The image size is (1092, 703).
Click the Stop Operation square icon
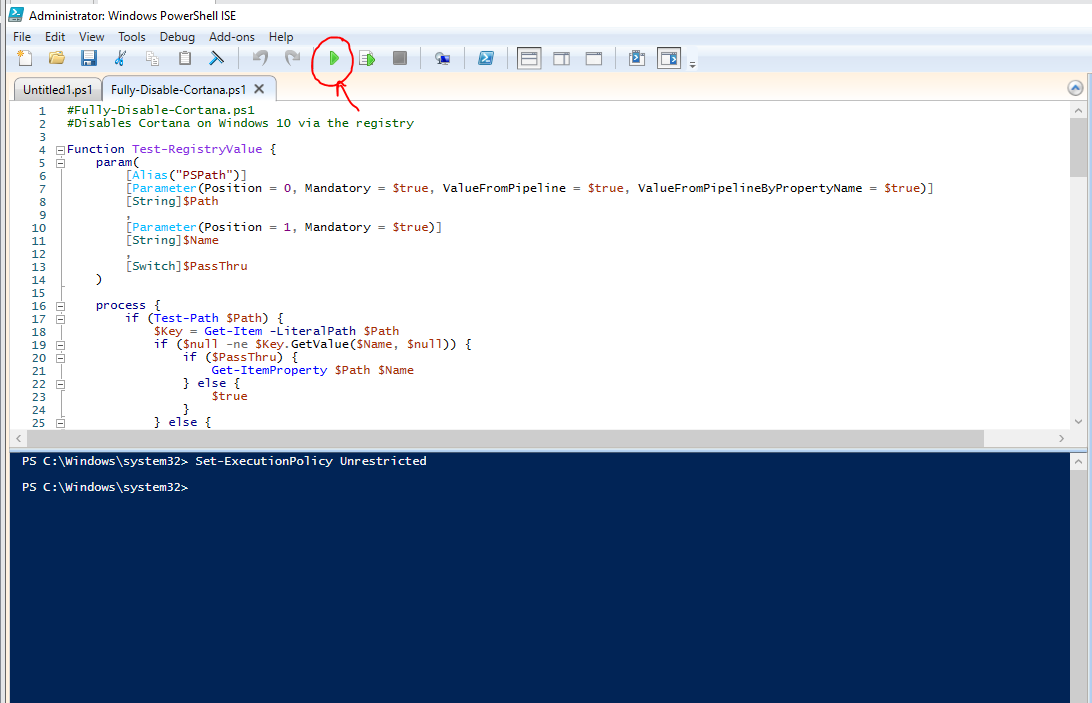(400, 59)
